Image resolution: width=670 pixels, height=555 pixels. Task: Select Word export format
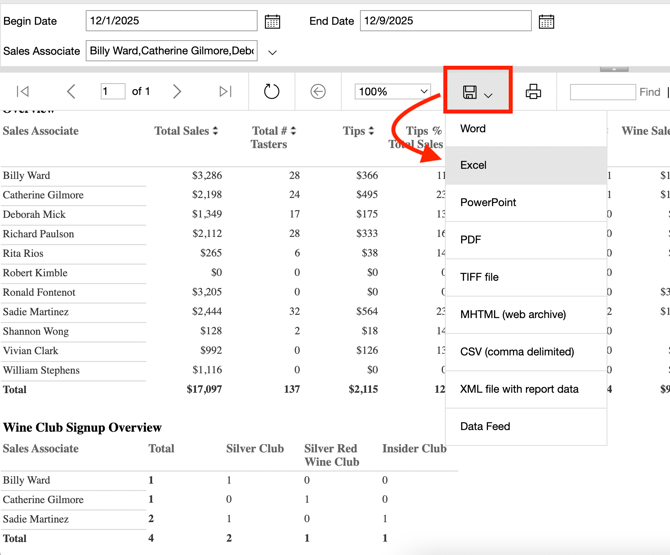[x=473, y=128]
